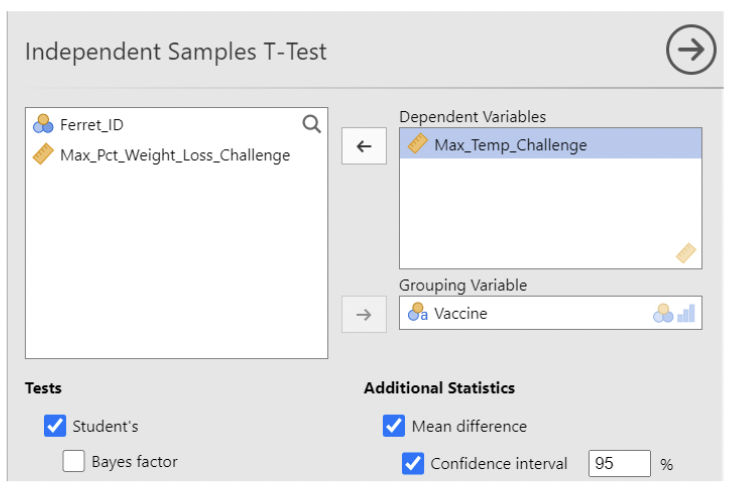730x490 pixels.
Task: Select Max_Temp_Challenge in Dependent Variables
Action: (x=510, y=145)
